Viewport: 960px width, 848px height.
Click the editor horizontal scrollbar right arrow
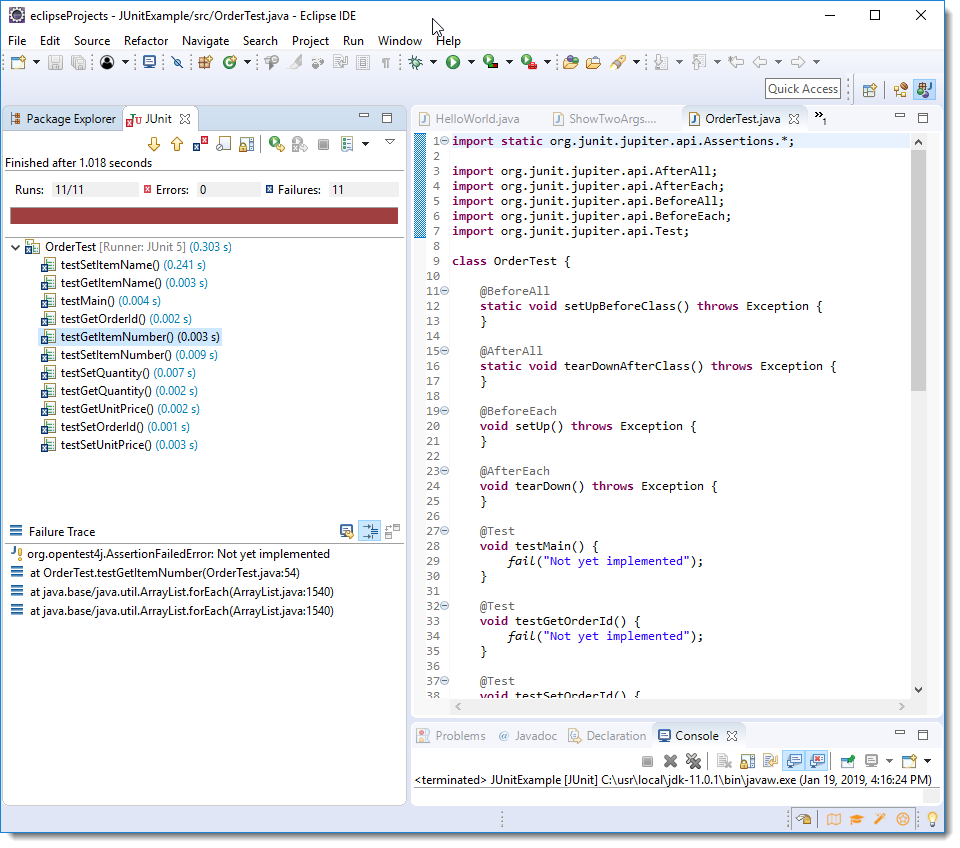pyautogui.click(x=901, y=706)
